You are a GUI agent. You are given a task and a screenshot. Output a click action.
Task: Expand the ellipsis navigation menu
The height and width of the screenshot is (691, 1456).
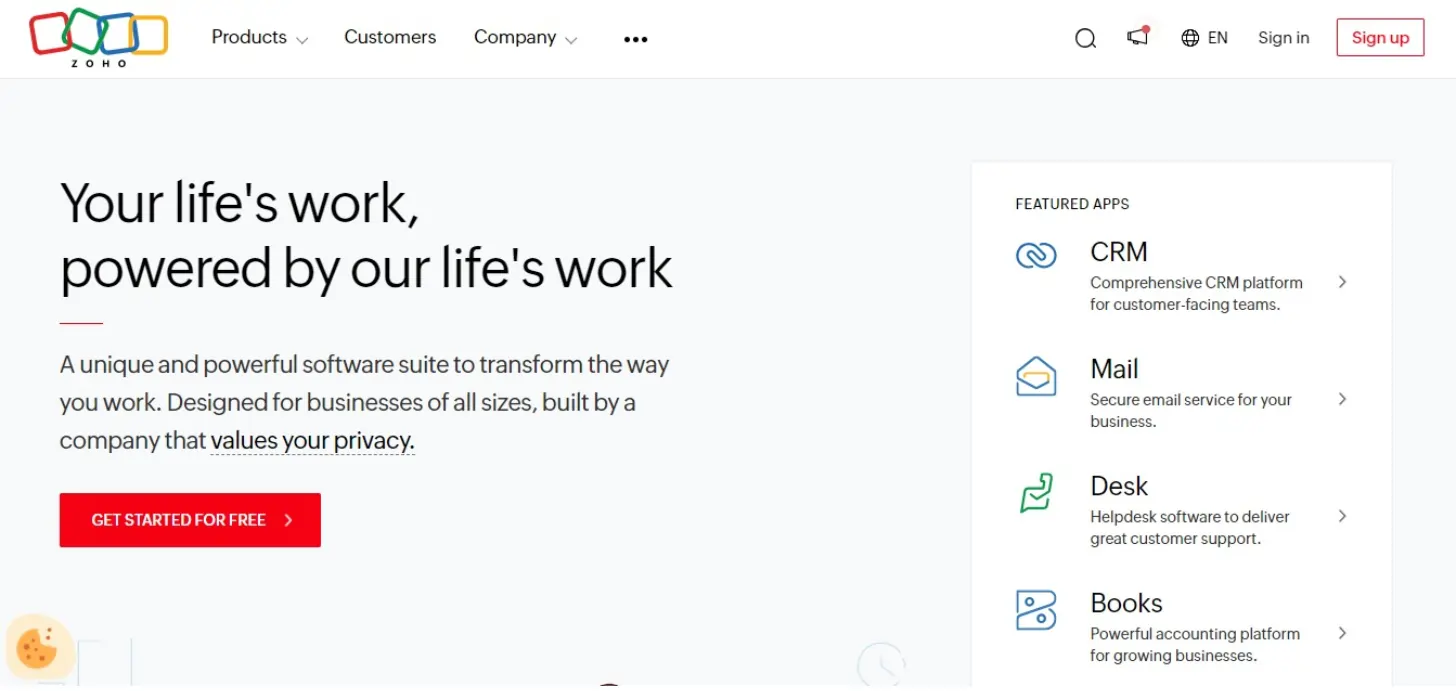coord(635,38)
